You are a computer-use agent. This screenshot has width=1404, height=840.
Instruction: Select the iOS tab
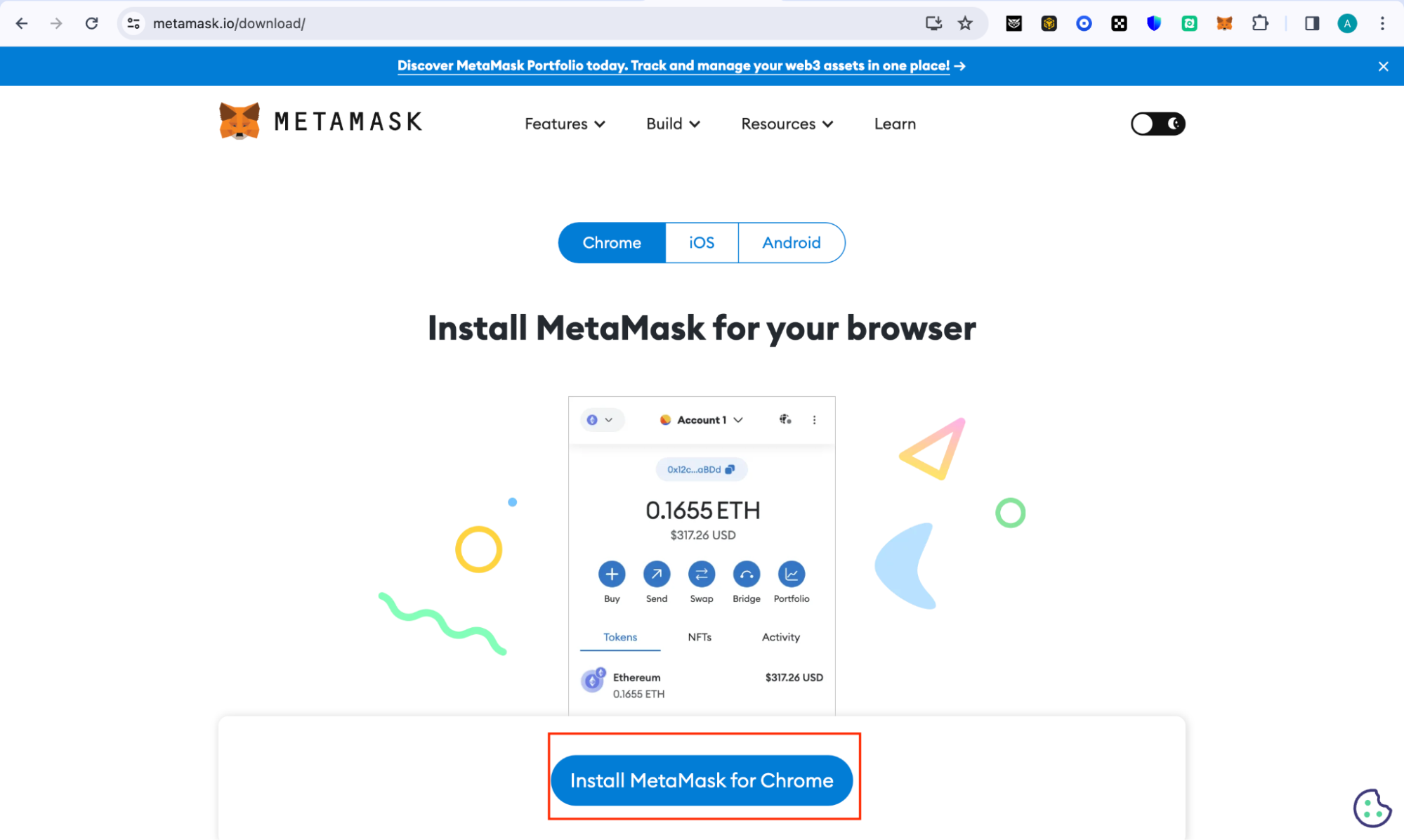(x=700, y=242)
